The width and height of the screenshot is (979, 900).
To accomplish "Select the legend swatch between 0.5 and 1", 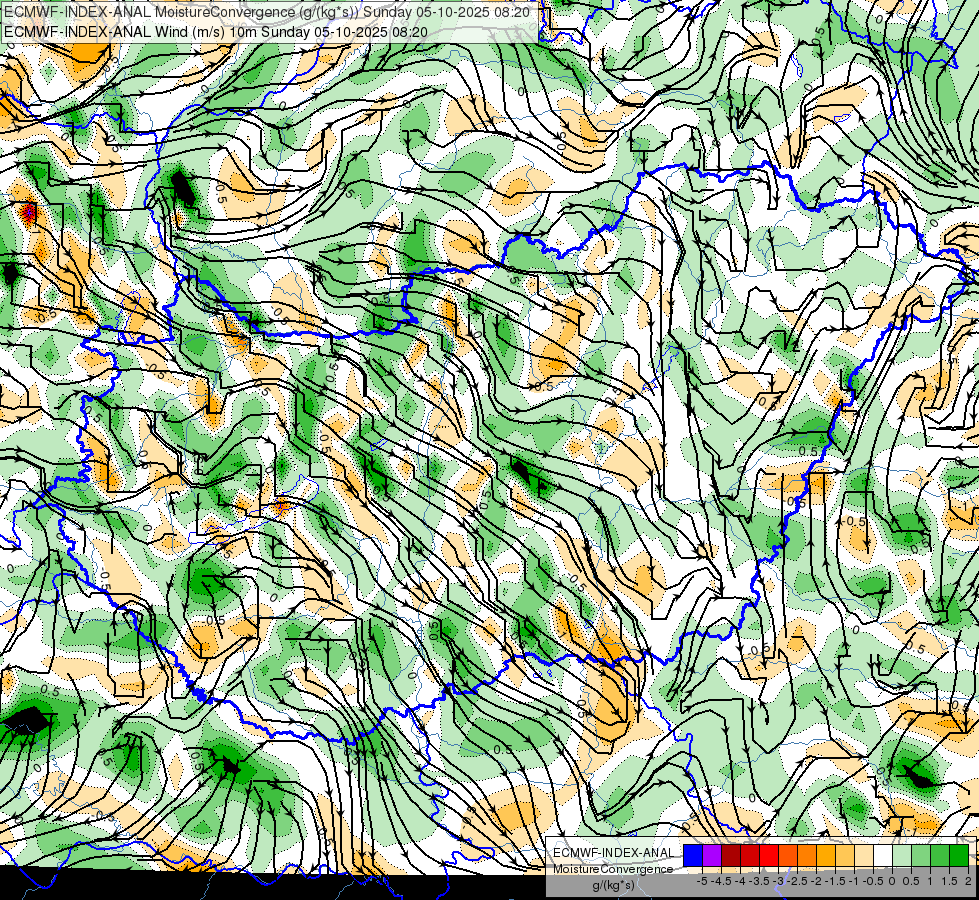I will pos(921,855).
